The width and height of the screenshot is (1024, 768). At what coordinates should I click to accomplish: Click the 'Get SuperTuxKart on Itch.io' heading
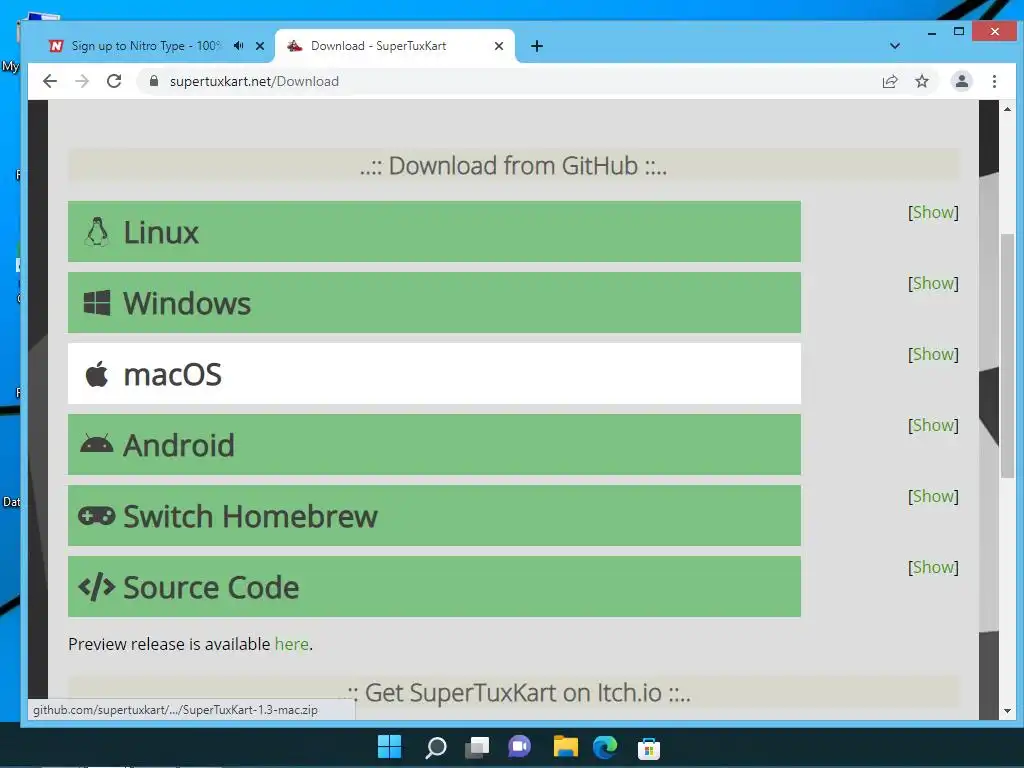coord(519,692)
